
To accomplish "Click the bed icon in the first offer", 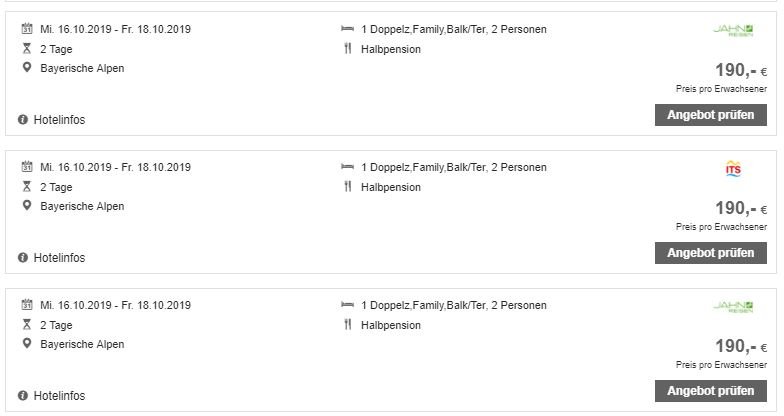I will tap(348, 29).
